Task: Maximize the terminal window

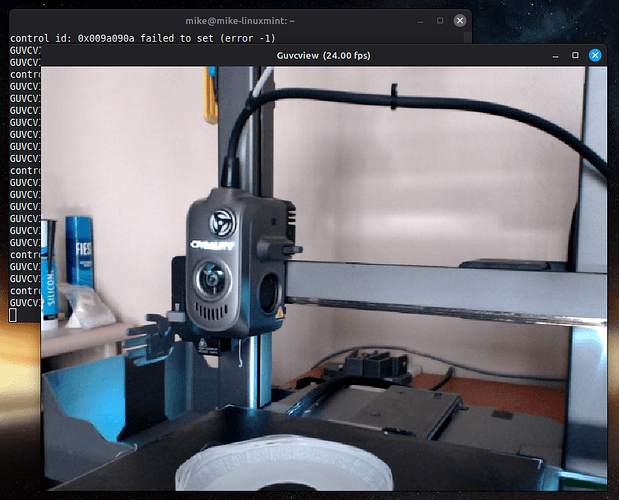Action: point(440,21)
